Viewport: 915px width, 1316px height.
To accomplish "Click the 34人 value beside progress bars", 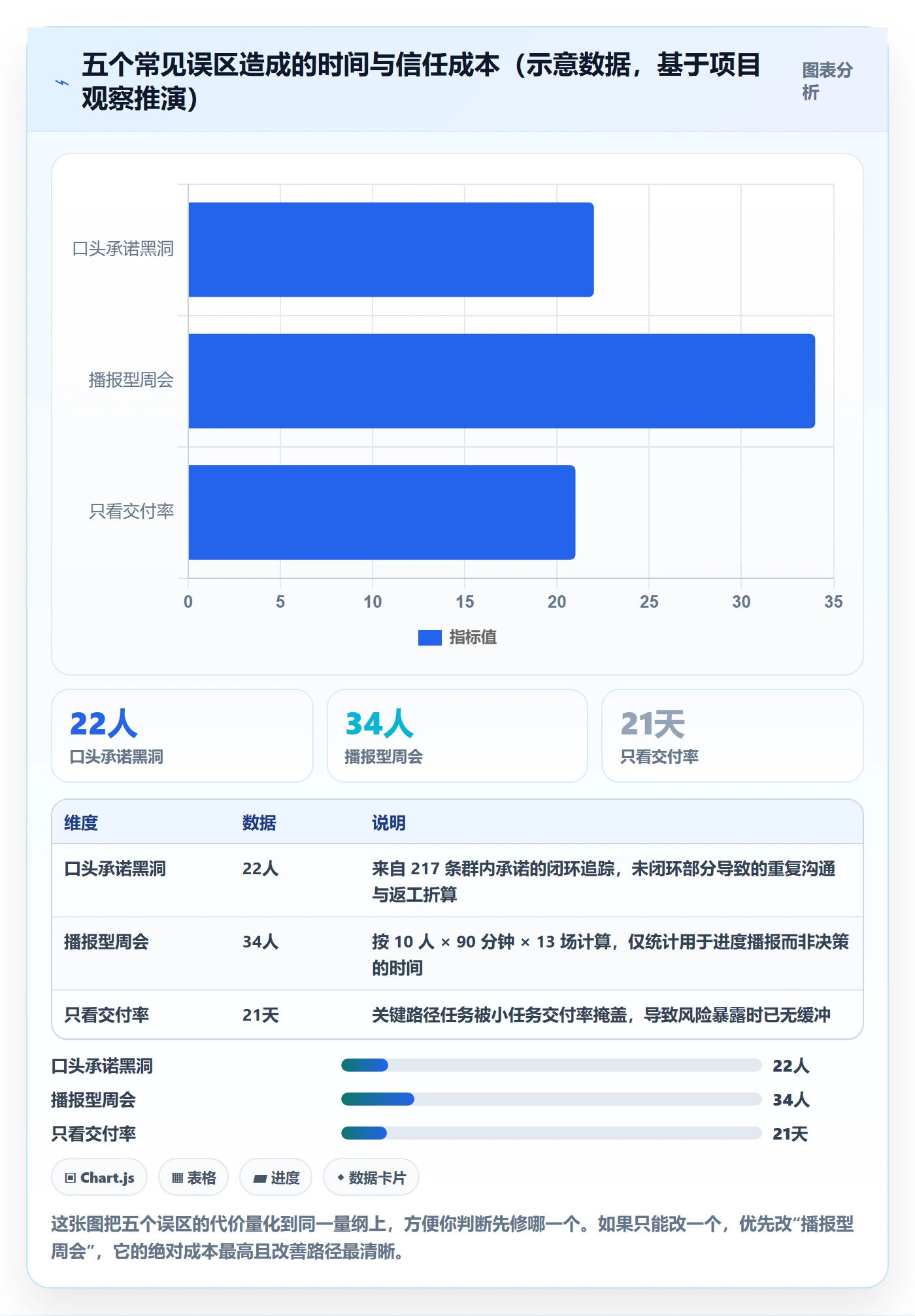I will tap(791, 1100).
